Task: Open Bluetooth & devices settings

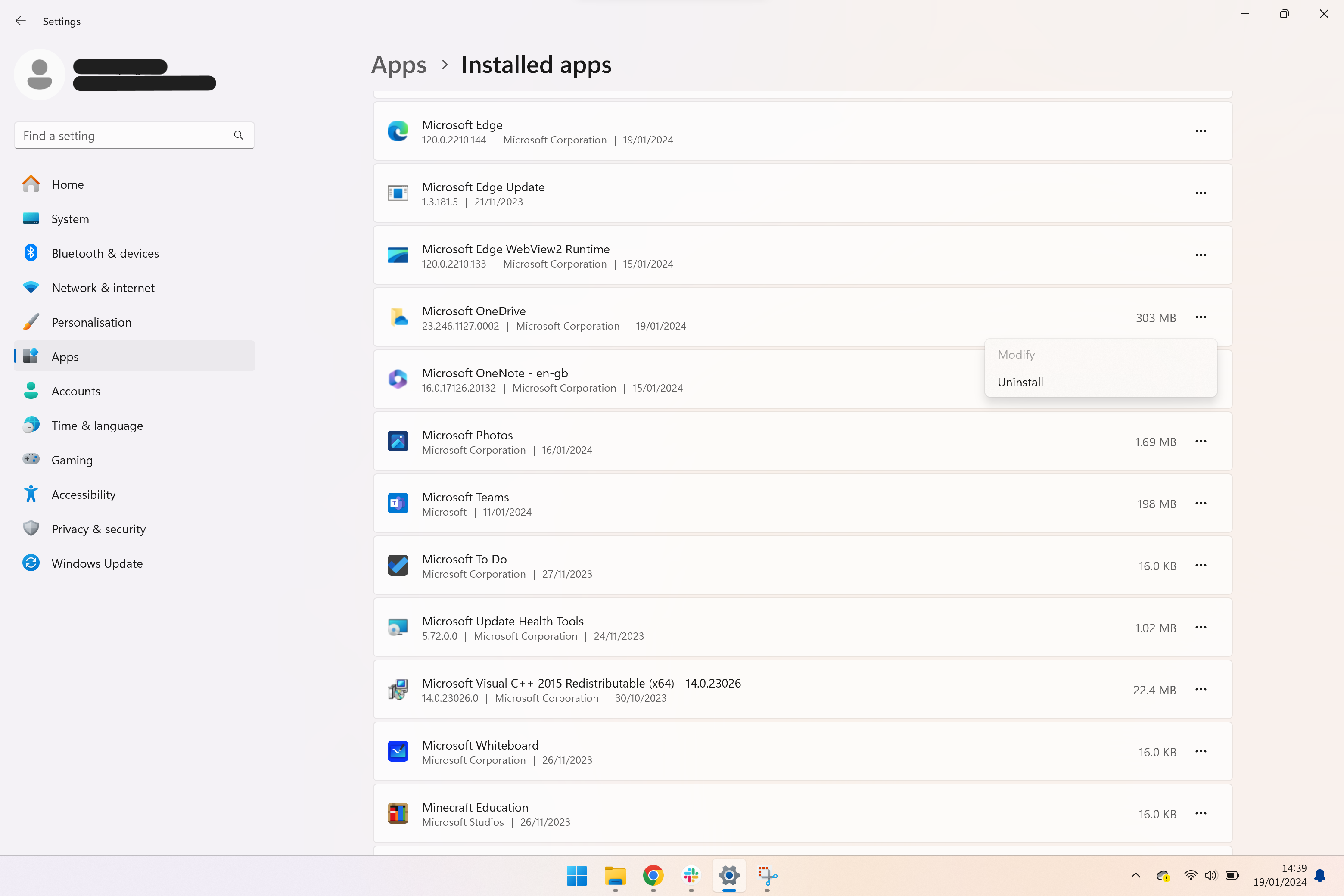Action: 134,253
